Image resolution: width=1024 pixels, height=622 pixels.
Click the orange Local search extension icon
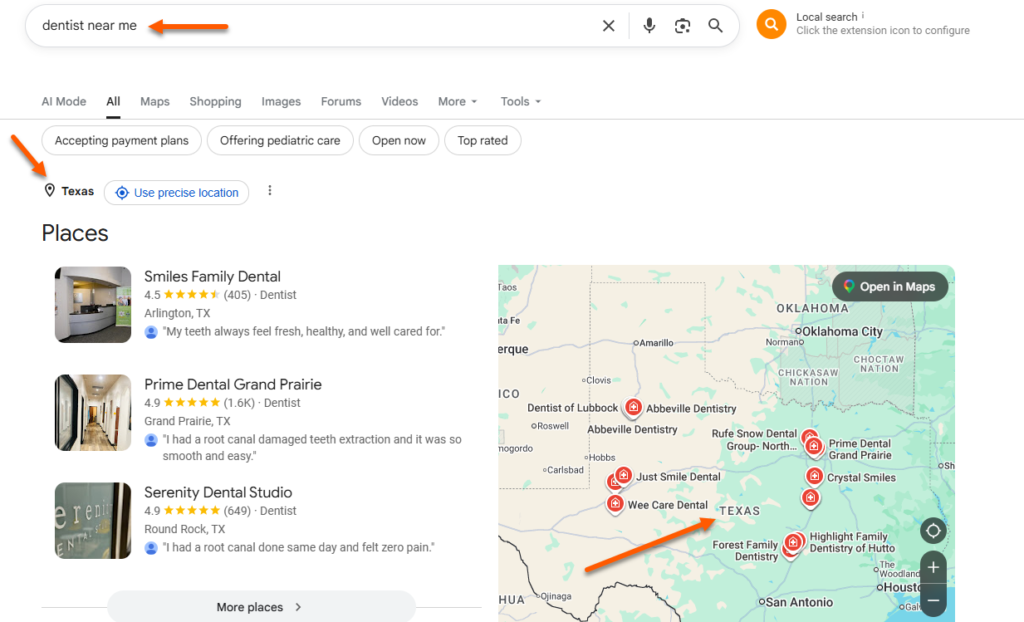point(771,25)
